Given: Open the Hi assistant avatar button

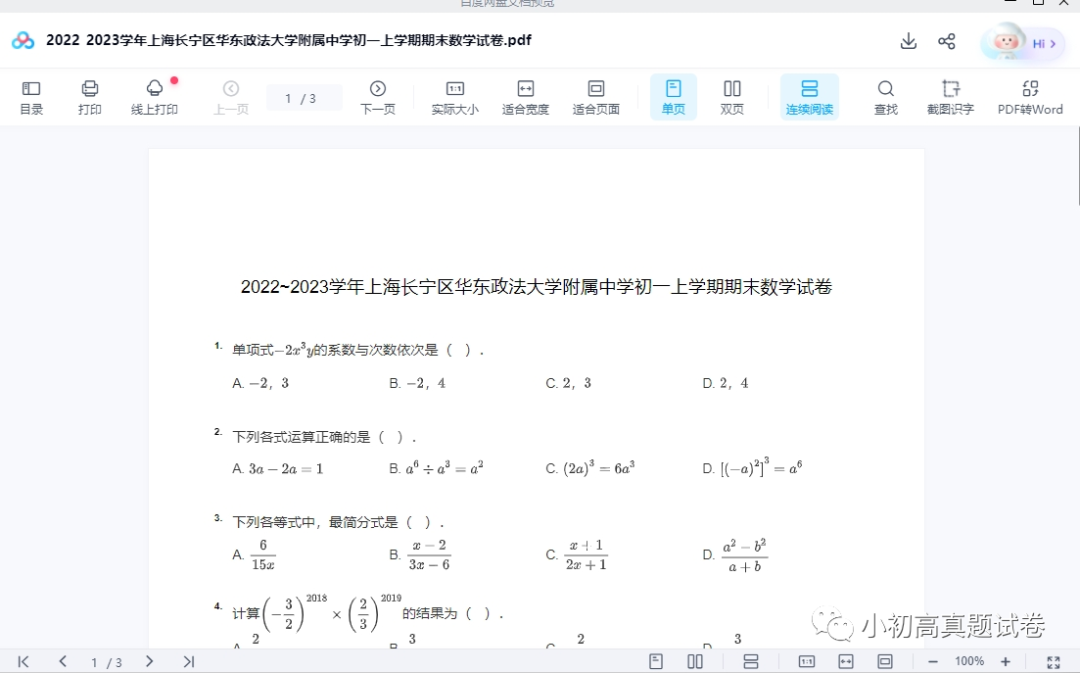Looking at the screenshot, I should pyautogui.click(x=1022, y=43).
